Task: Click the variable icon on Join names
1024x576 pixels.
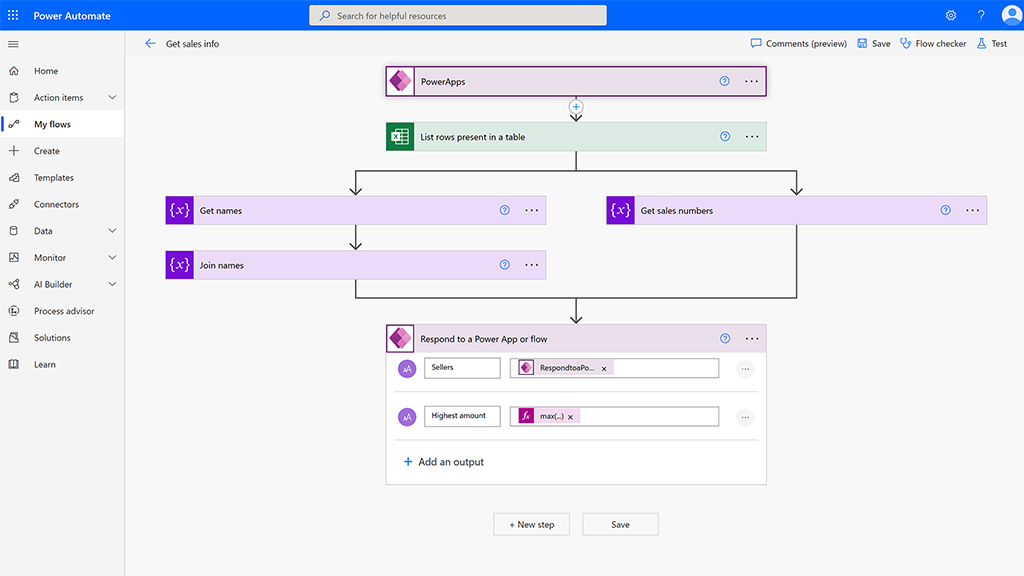Action: [180, 265]
